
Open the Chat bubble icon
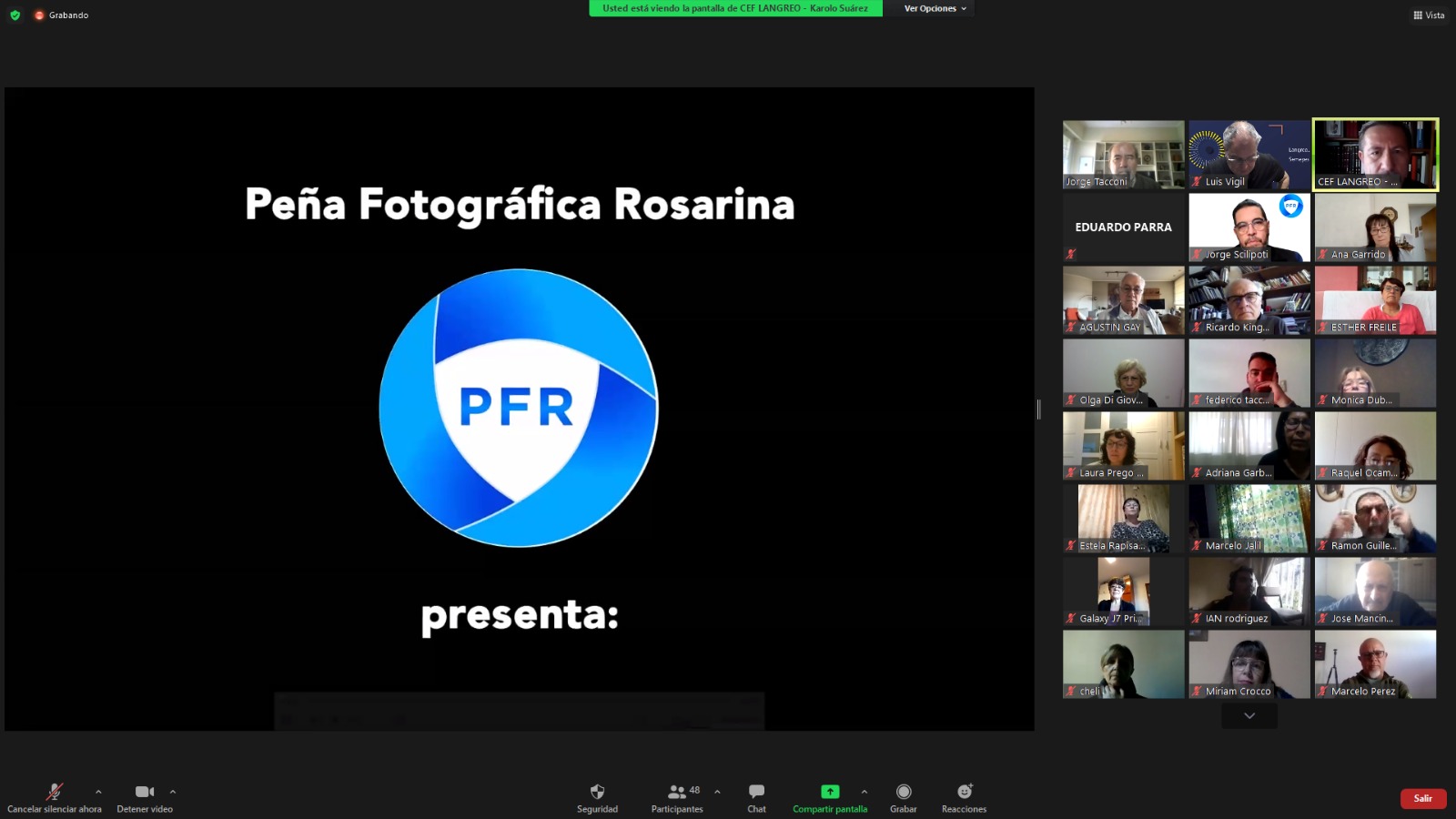756,792
